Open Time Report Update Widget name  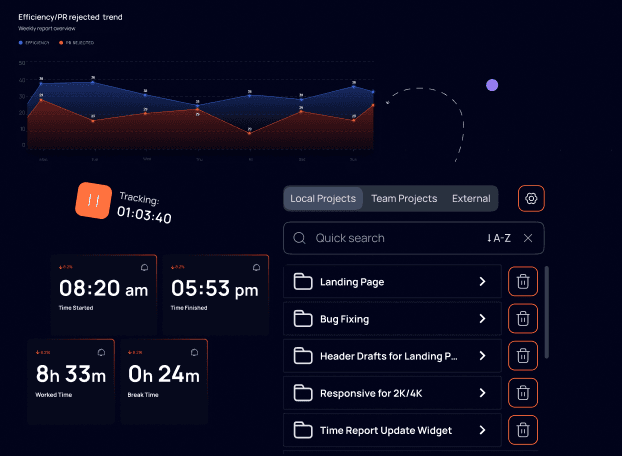click(386, 430)
